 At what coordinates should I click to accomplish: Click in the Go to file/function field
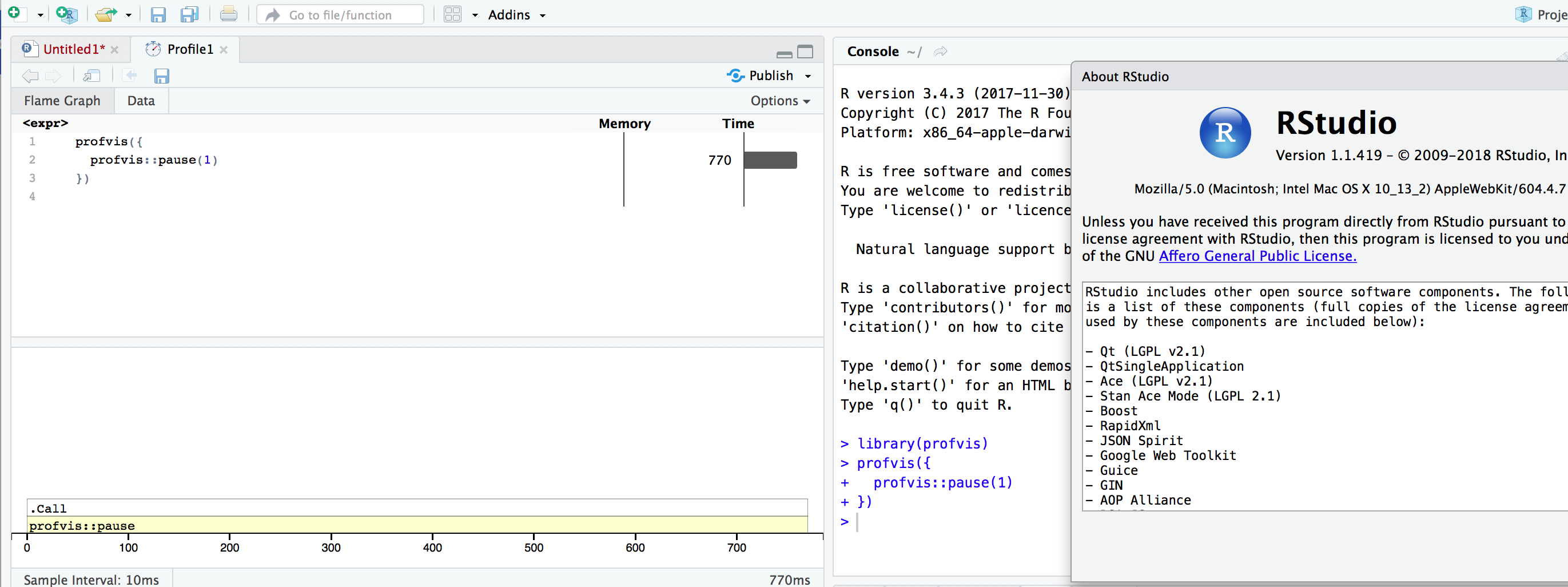[340, 14]
